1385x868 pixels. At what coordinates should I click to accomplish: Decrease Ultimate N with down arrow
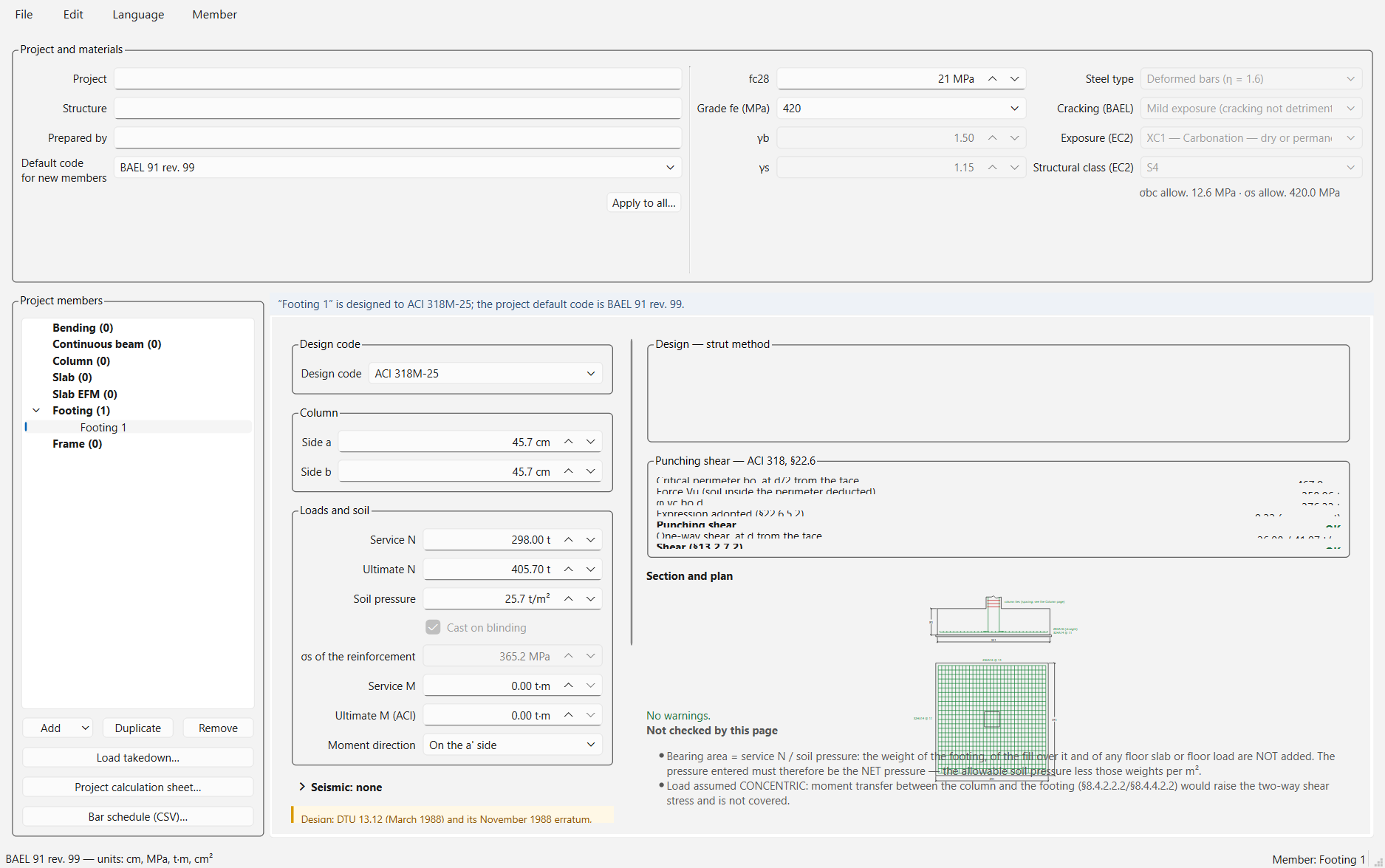click(591, 570)
